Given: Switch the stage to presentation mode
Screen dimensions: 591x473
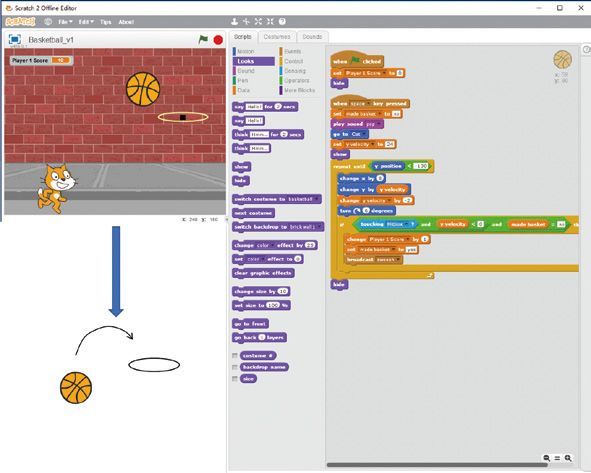Looking at the screenshot, I should coord(15,39).
